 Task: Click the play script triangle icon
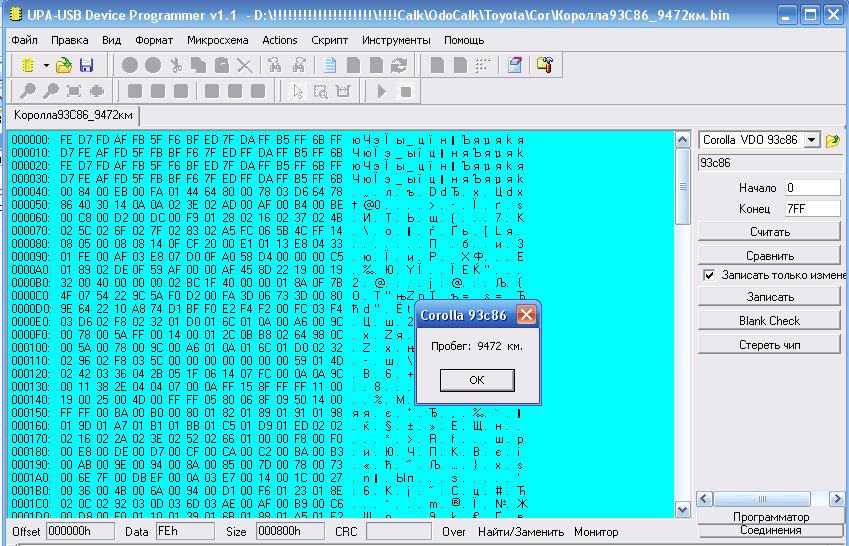click(x=381, y=91)
